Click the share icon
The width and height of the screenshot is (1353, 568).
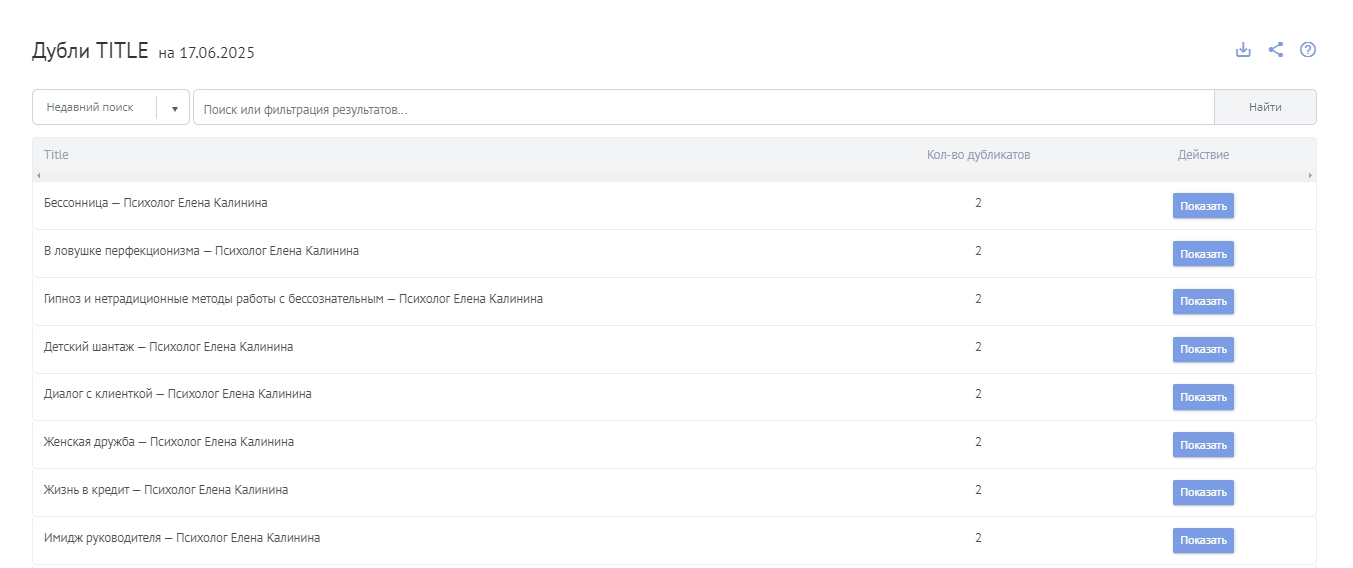pos(1276,50)
